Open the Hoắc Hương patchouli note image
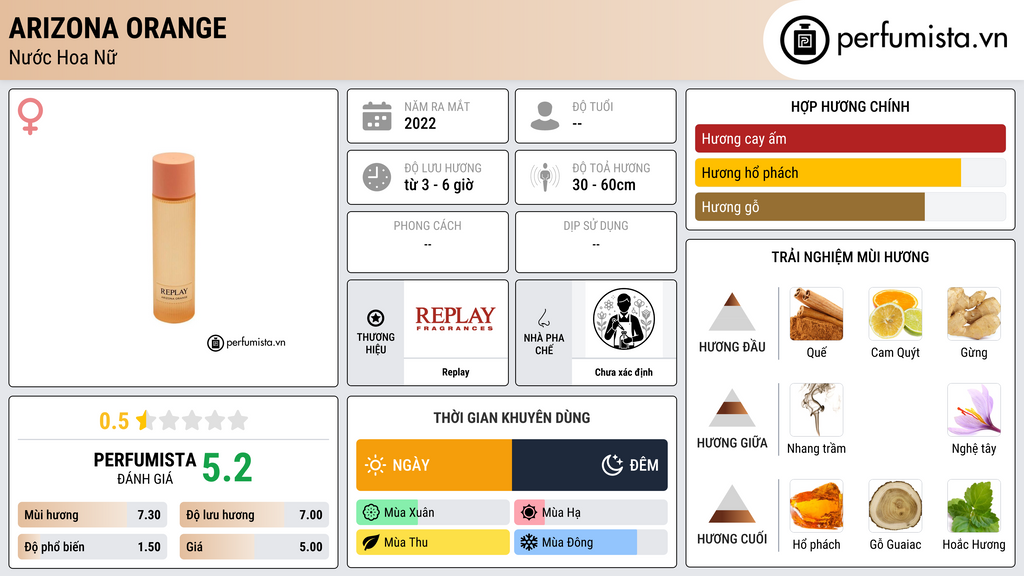The width and height of the screenshot is (1024, 576). click(x=974, y=506)
